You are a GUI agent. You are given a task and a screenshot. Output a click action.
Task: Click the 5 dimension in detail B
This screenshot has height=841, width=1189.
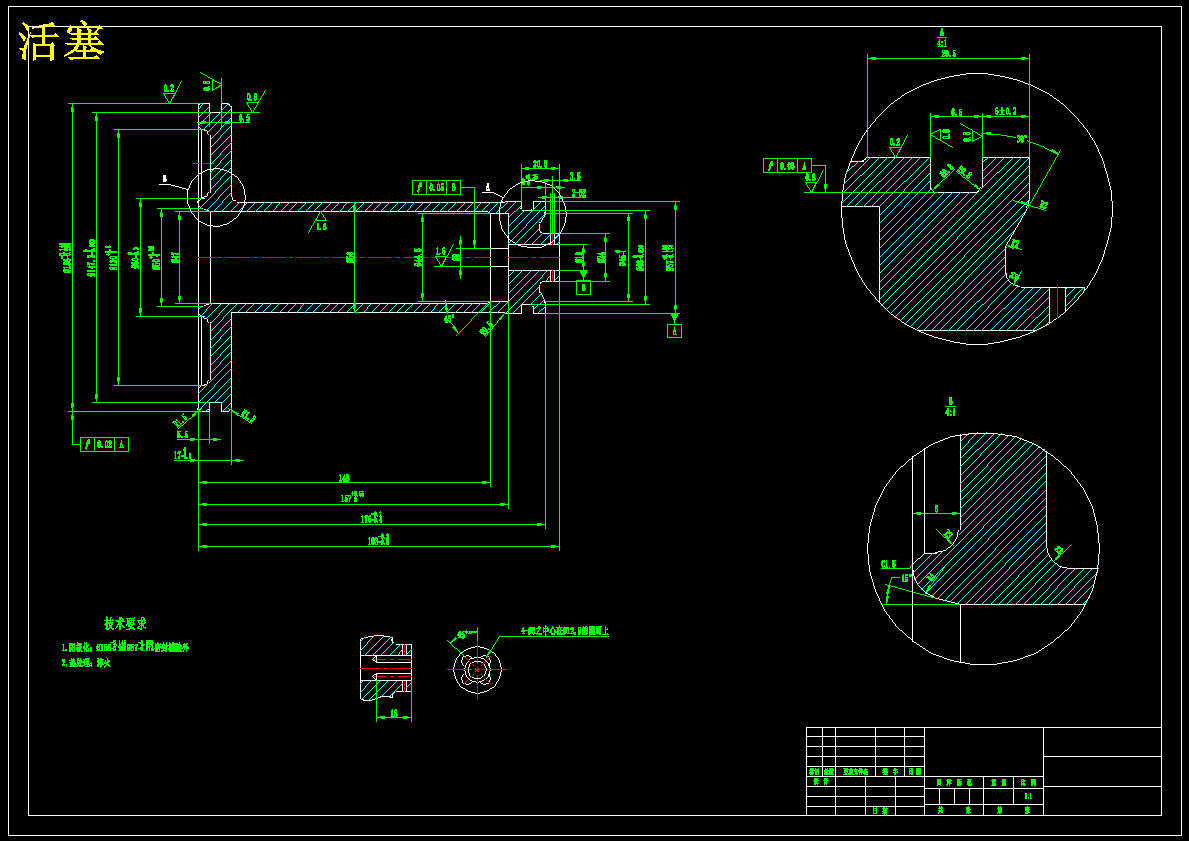coord(936,509)
